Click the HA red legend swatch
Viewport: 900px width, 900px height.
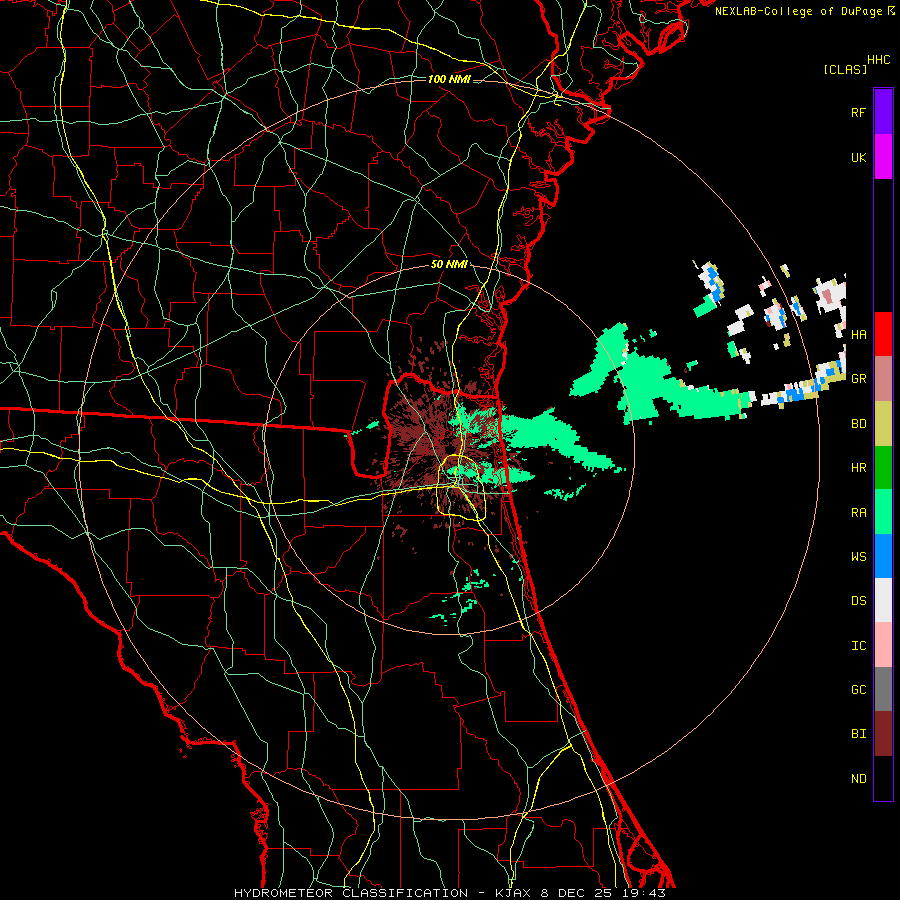click(883, 334)
